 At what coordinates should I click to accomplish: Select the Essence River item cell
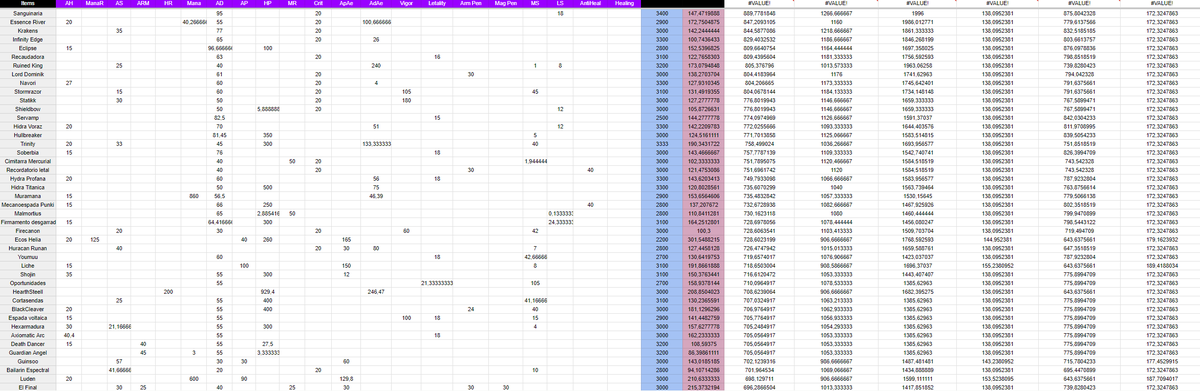click(28, 21)
